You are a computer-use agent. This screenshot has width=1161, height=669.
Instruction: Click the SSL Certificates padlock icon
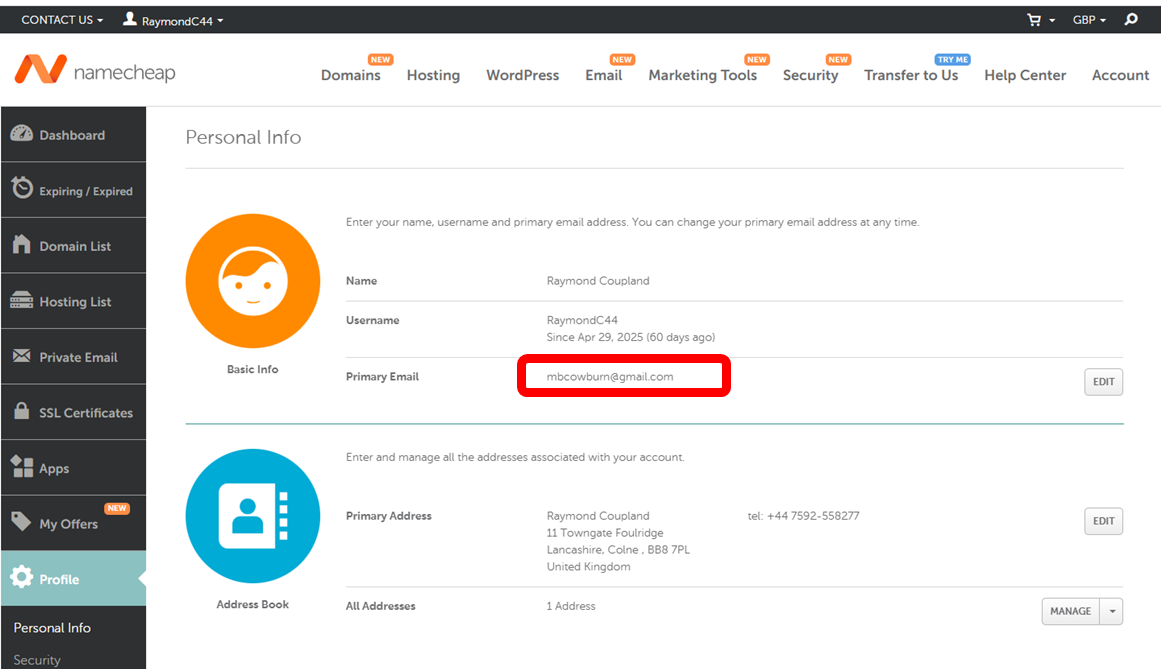pos(21,412)
